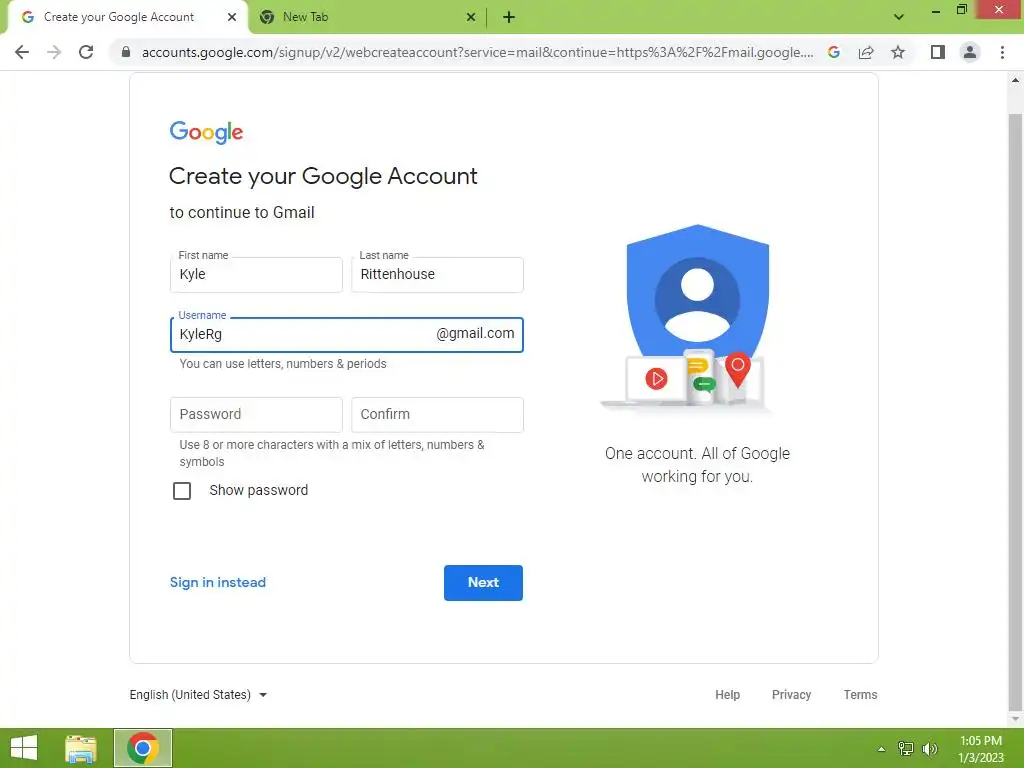This screenshot has width=1024, height=768.
Task: Open the Terms link
Action: (x=860, y=695)
